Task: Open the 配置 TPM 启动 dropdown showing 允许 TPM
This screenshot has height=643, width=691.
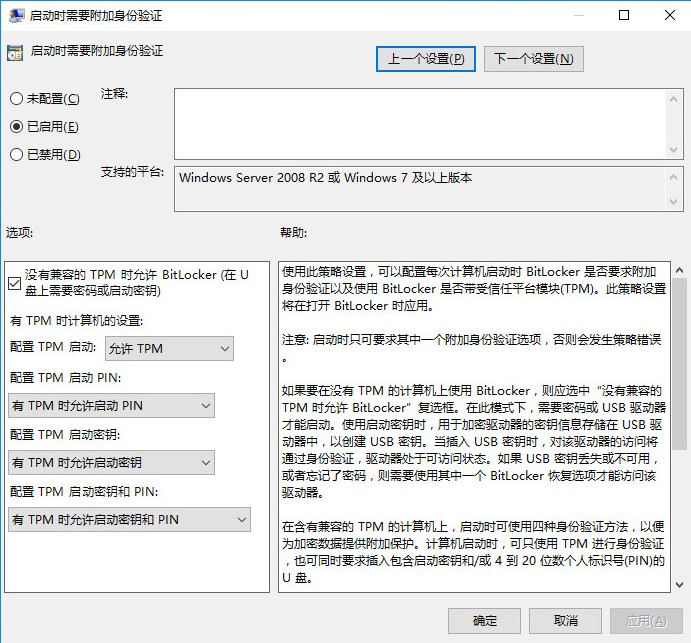Action: [x=169, y=349]
